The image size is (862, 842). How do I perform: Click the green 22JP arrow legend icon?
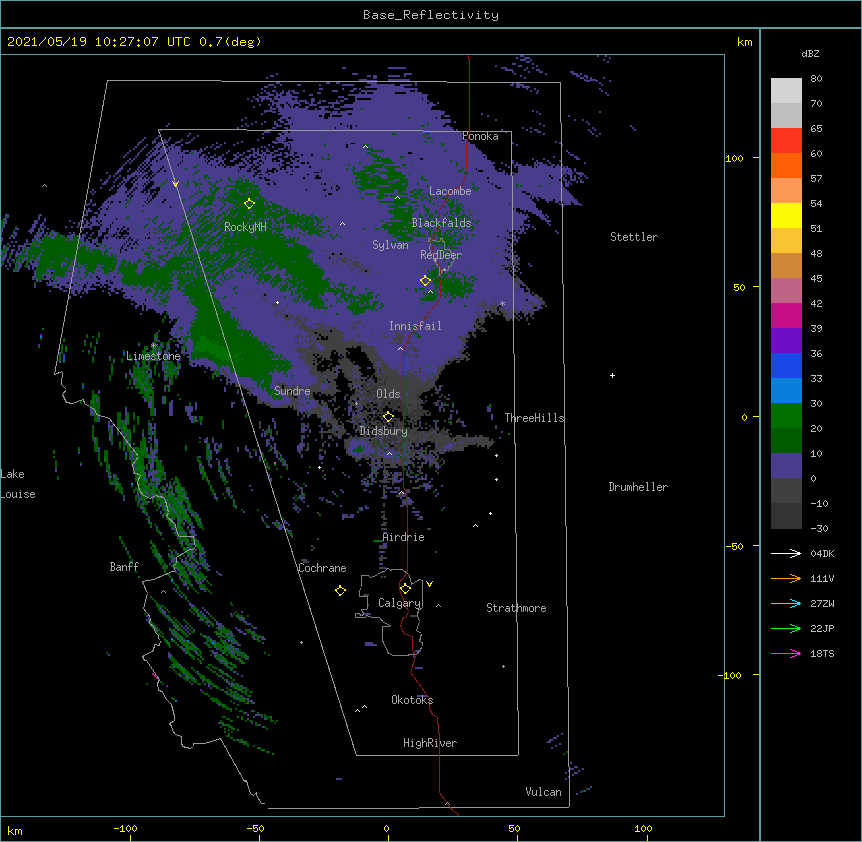(786, 628)
